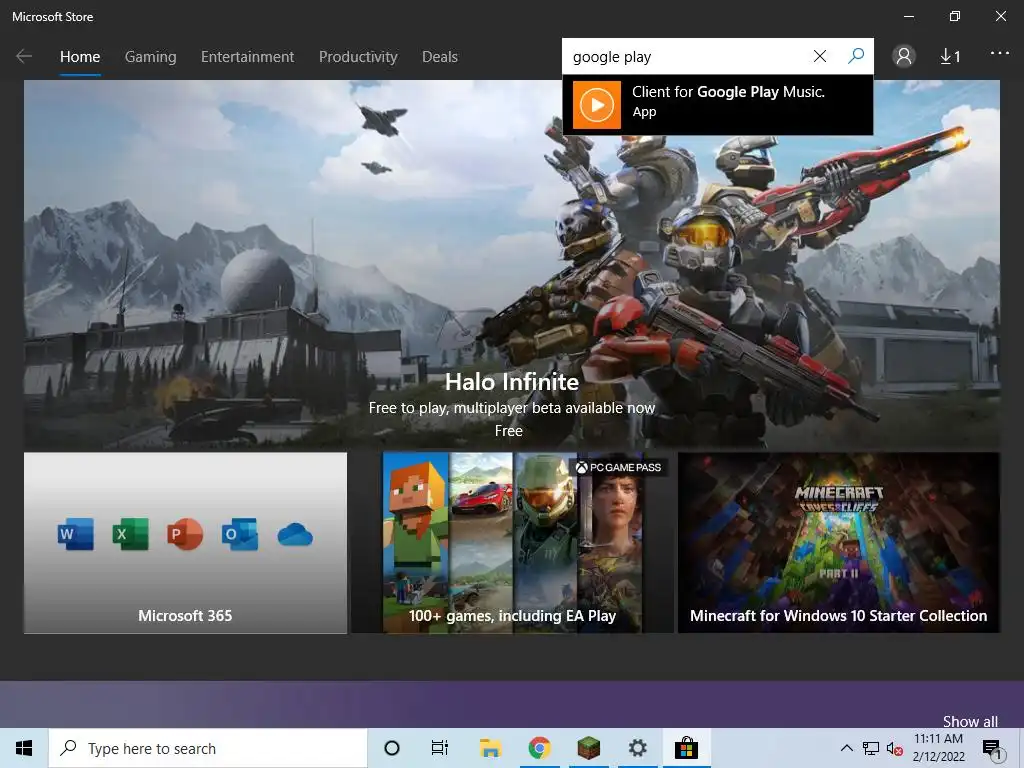Click the Outlook icon in Microsoft 365 tile

[x=240, y=534]
